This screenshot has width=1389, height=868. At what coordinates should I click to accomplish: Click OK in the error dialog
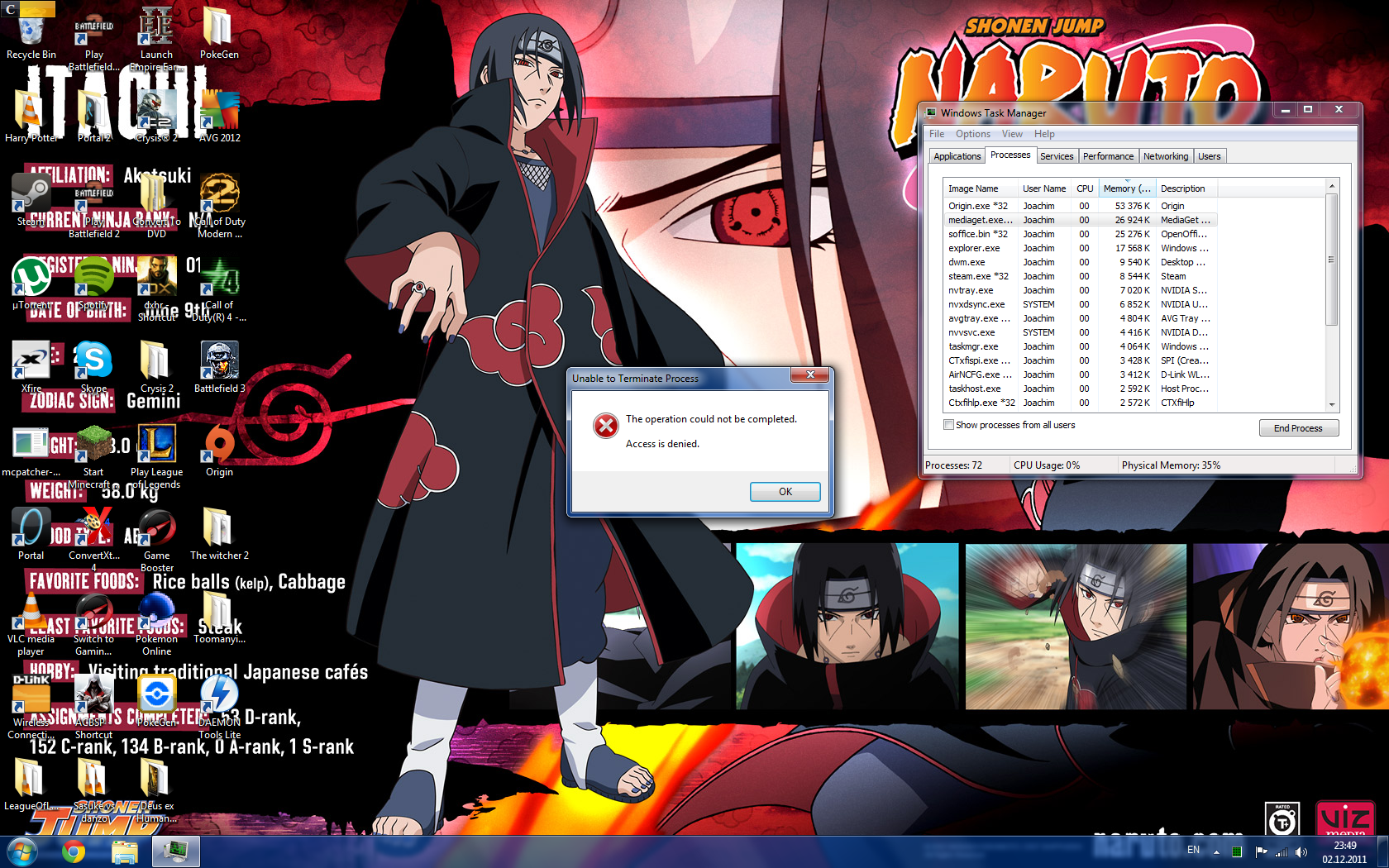pyautogui.click(x=785, y=491)
